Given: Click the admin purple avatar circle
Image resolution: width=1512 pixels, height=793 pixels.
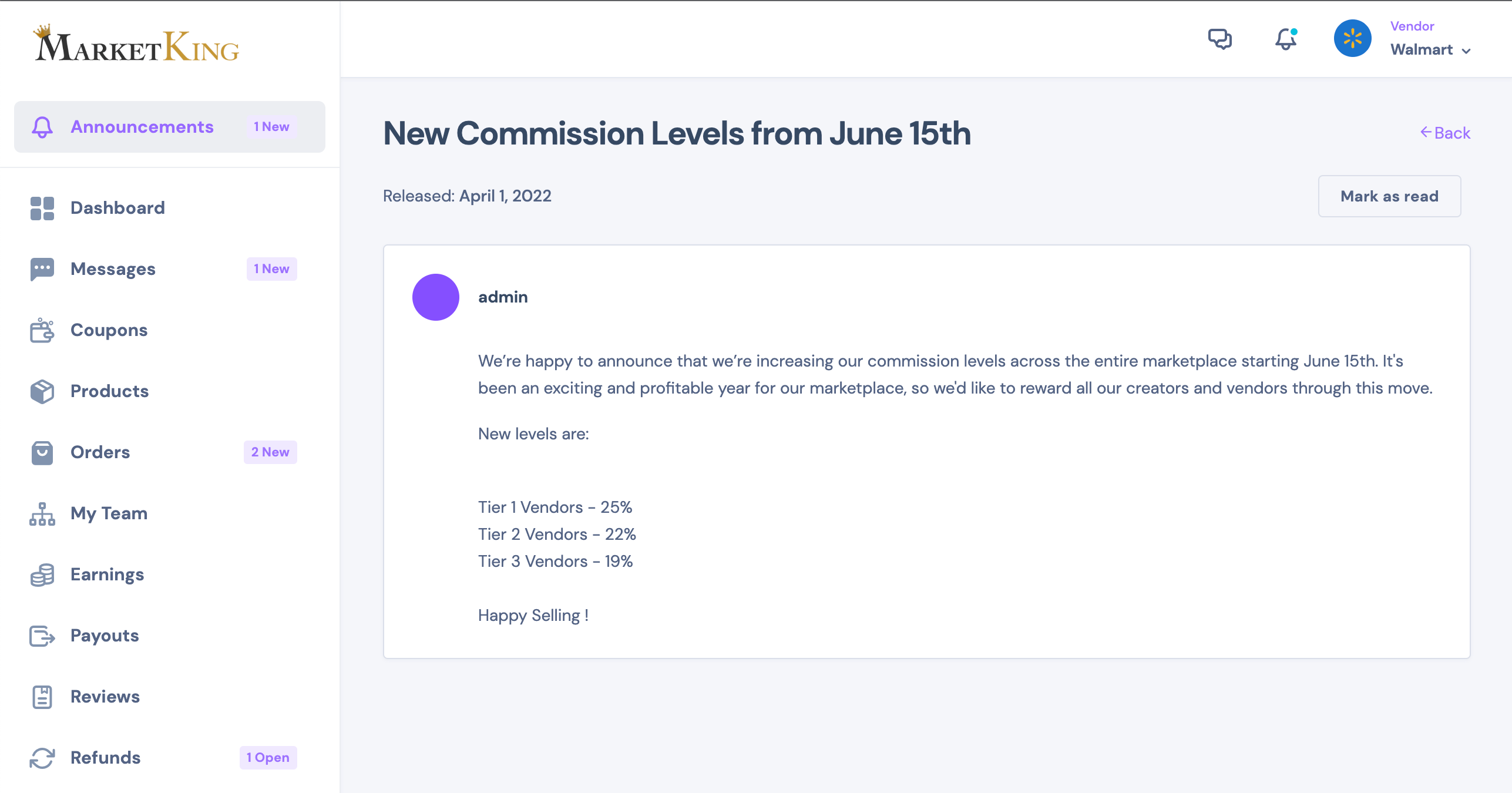Looking at the screenshot, I should click(x=436, y=297).
